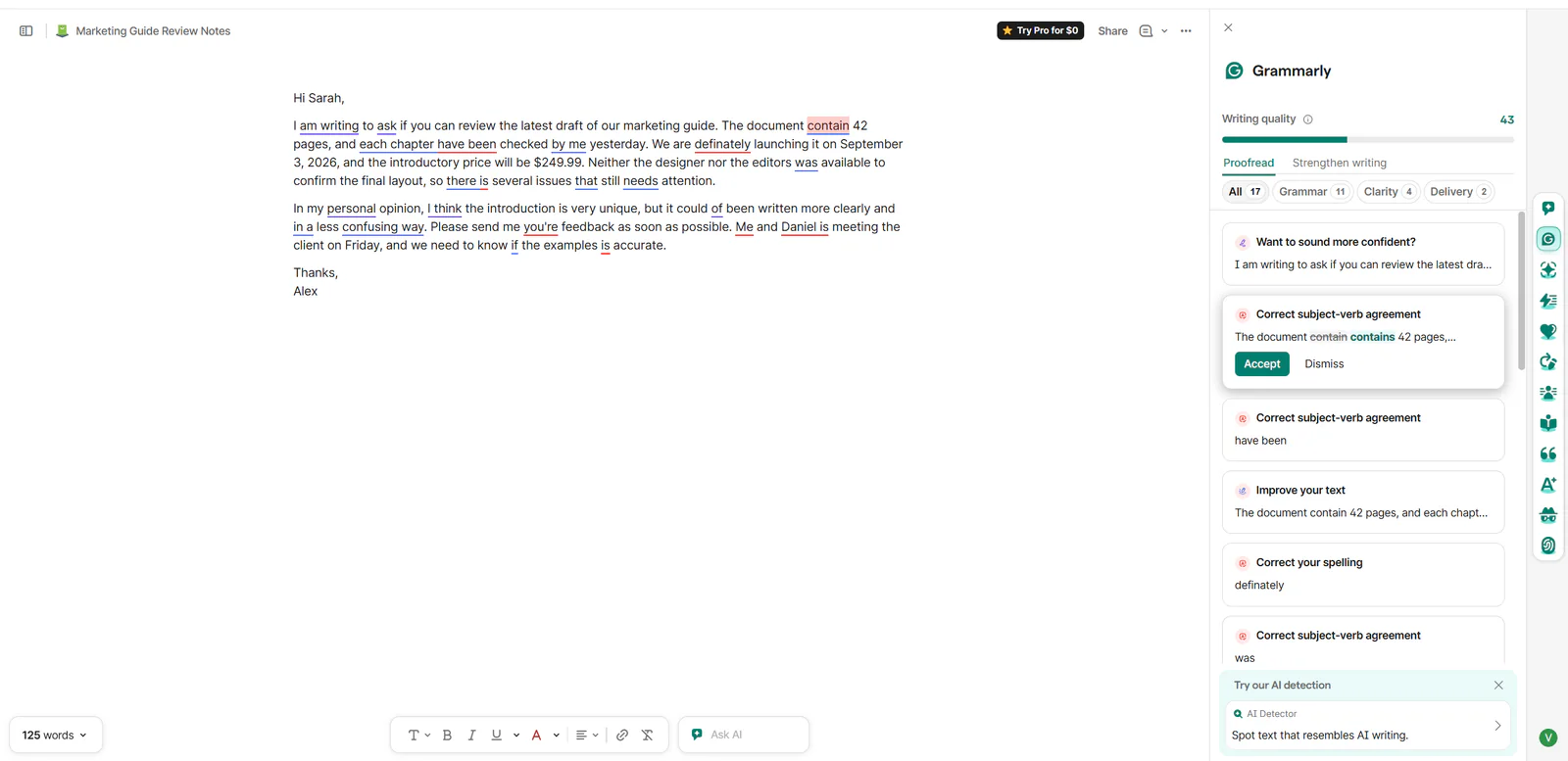Click the Try Pro for $0 button
Viewport: 1568px width, 761px height.
point(1041,30)
